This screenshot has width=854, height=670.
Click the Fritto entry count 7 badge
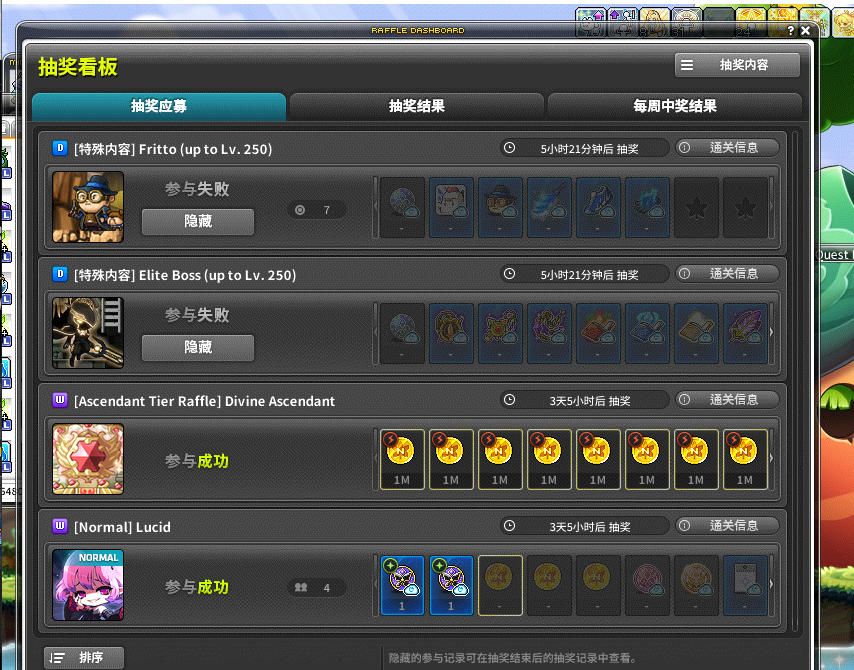[x=316, y=210]
